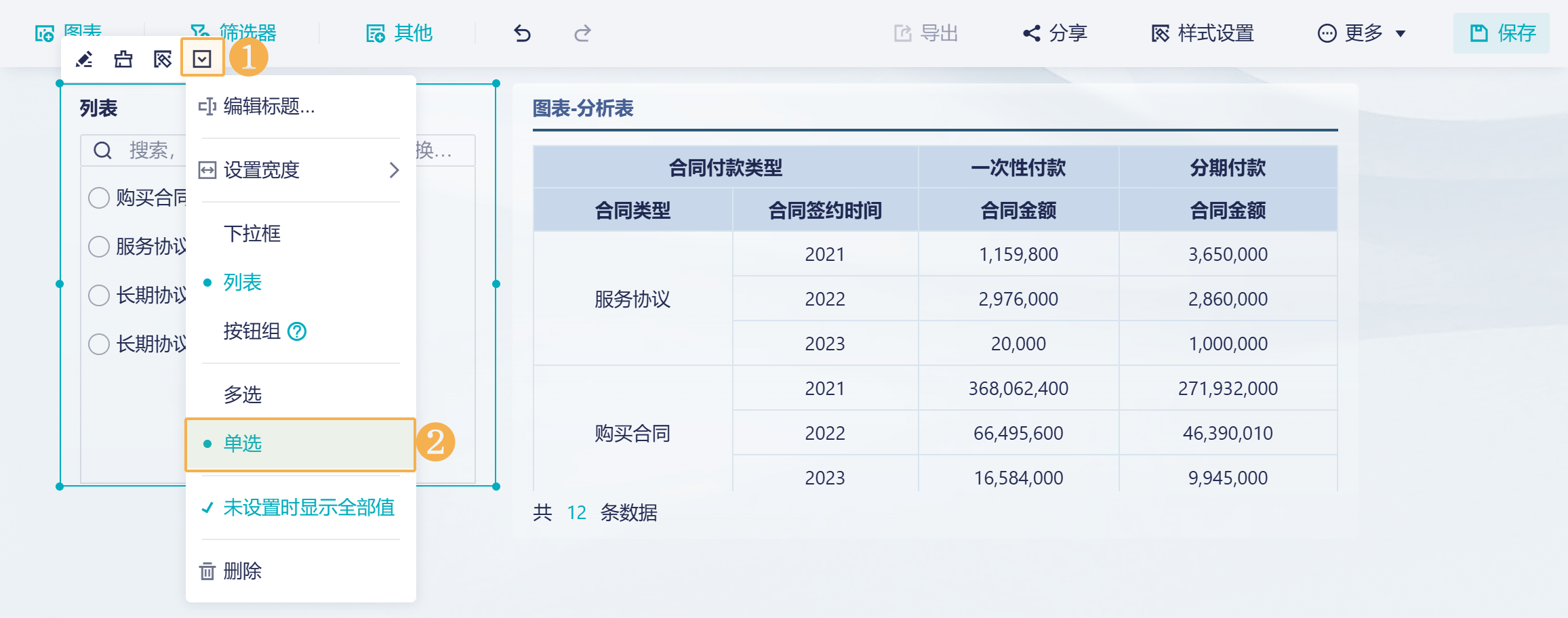Choose 单选 single-select mode
This screenshot has height=618, width=1568.
point(300,444)
